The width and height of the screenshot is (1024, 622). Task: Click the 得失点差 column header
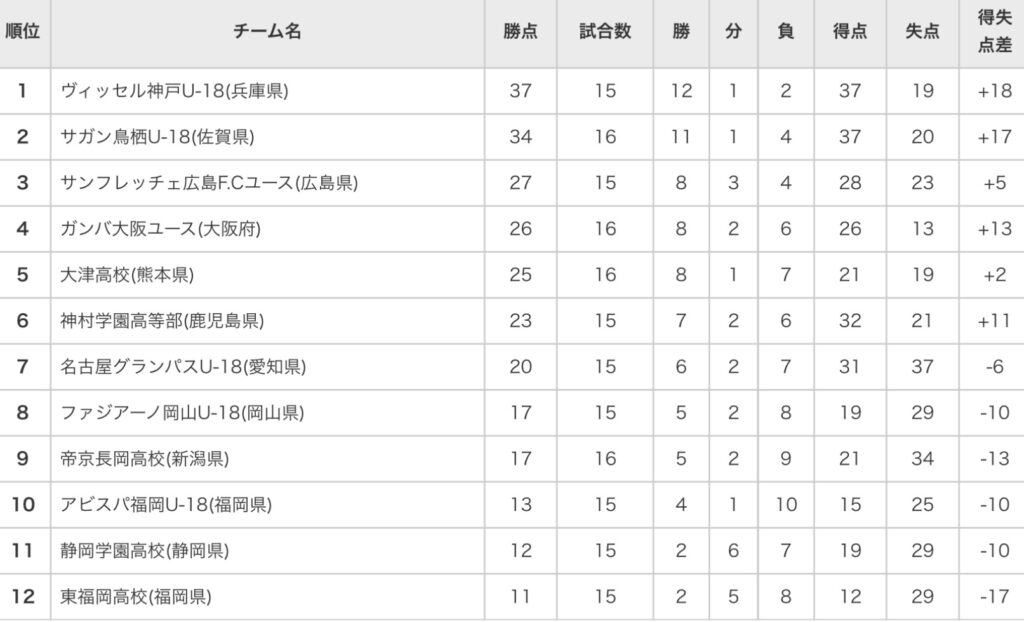pos(994,31)
